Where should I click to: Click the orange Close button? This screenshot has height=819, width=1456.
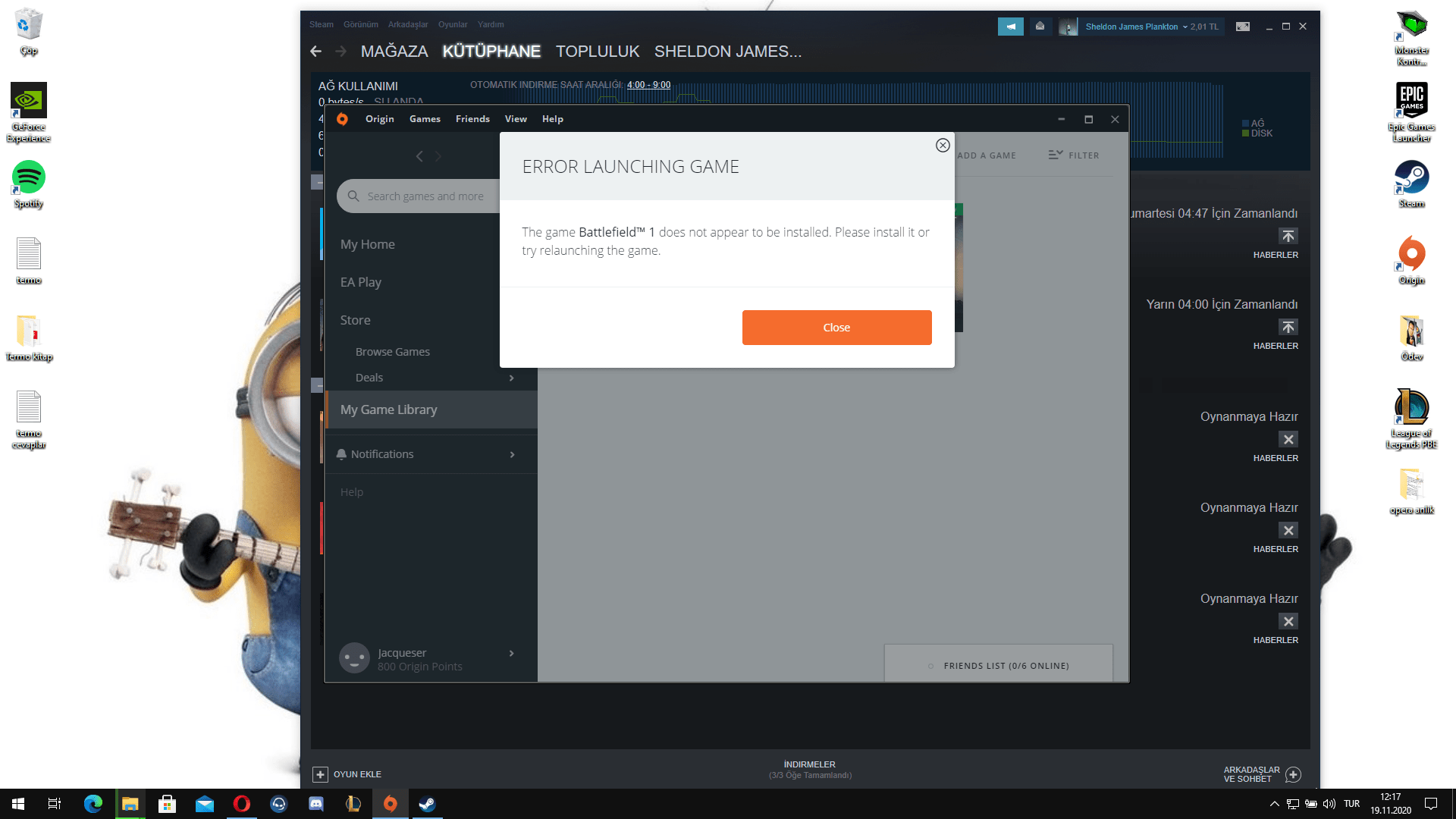tap(836, 328)
